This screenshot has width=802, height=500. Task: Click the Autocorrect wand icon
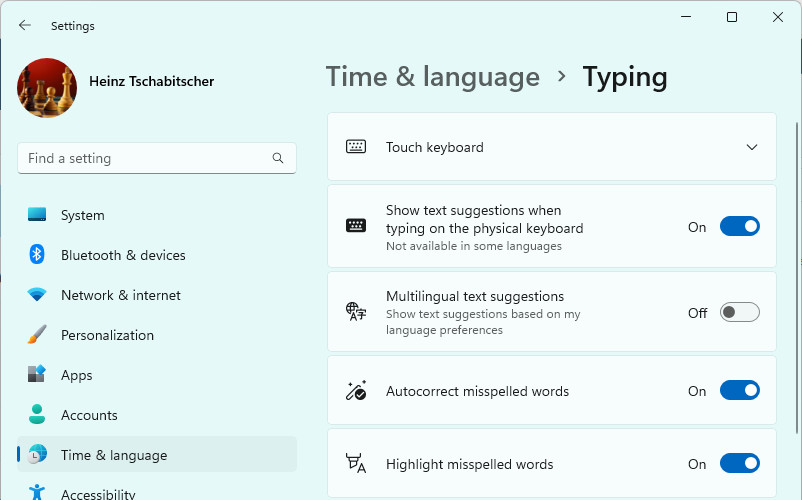tap(356, 390)
